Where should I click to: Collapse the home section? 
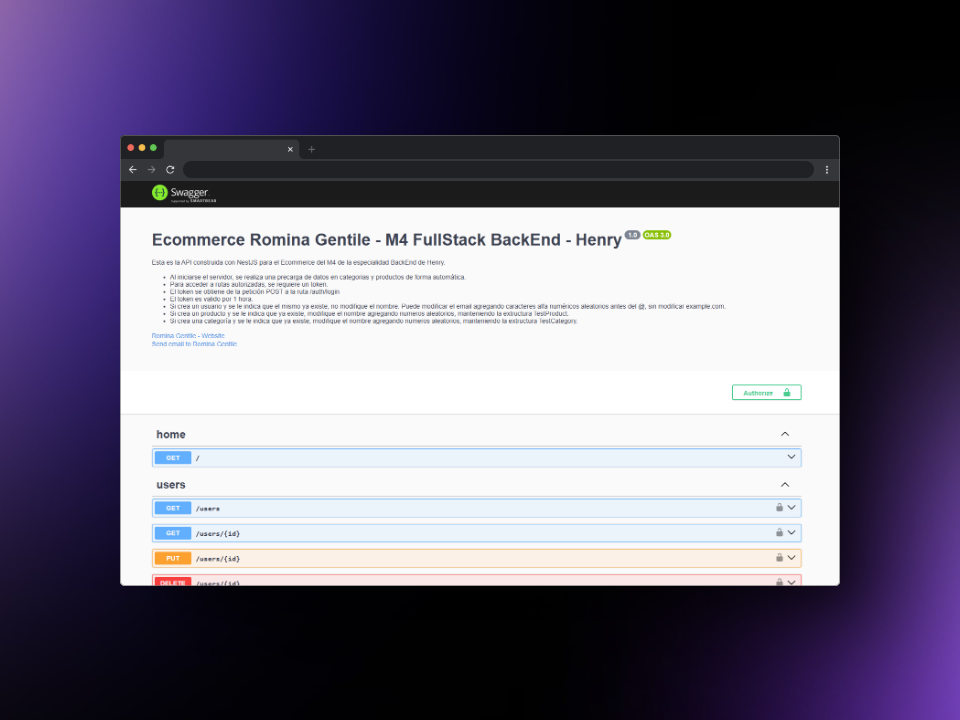785,434
